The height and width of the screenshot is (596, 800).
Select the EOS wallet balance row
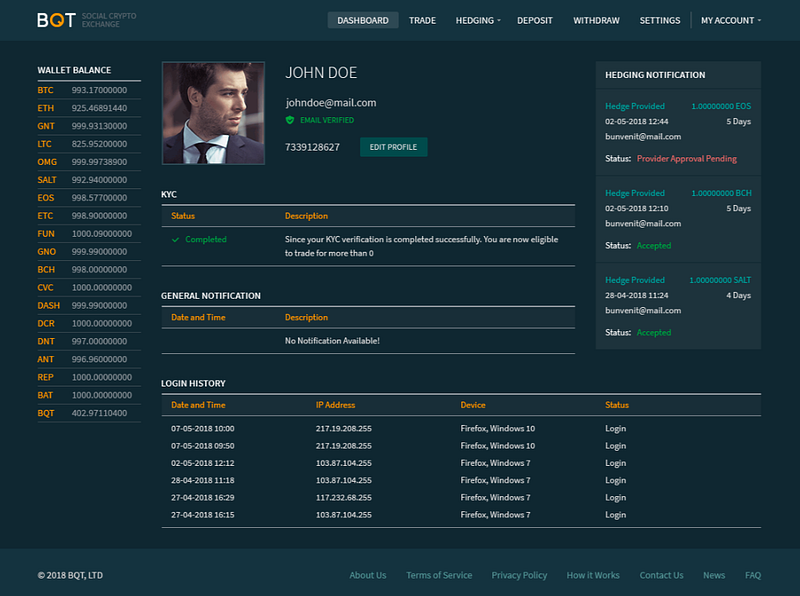(x=89, y=197)
